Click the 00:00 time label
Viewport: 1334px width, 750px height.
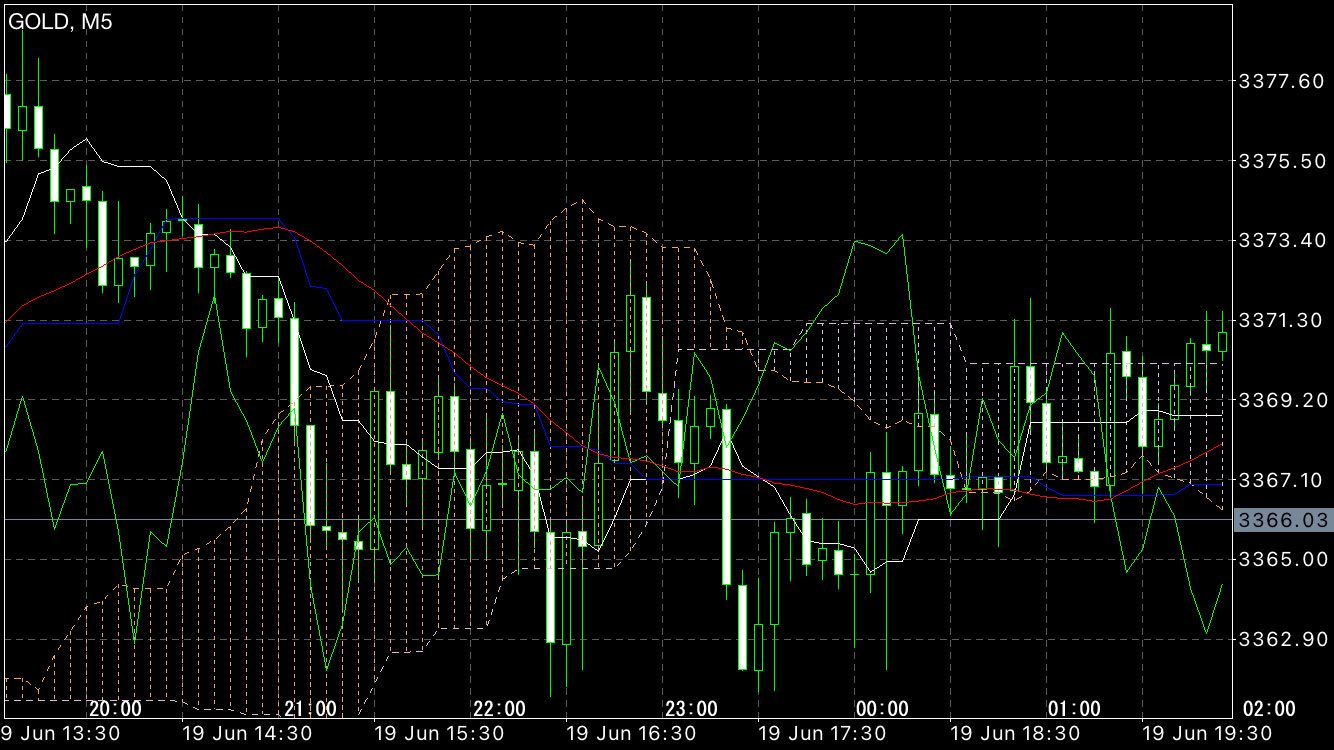pos(882,709)
